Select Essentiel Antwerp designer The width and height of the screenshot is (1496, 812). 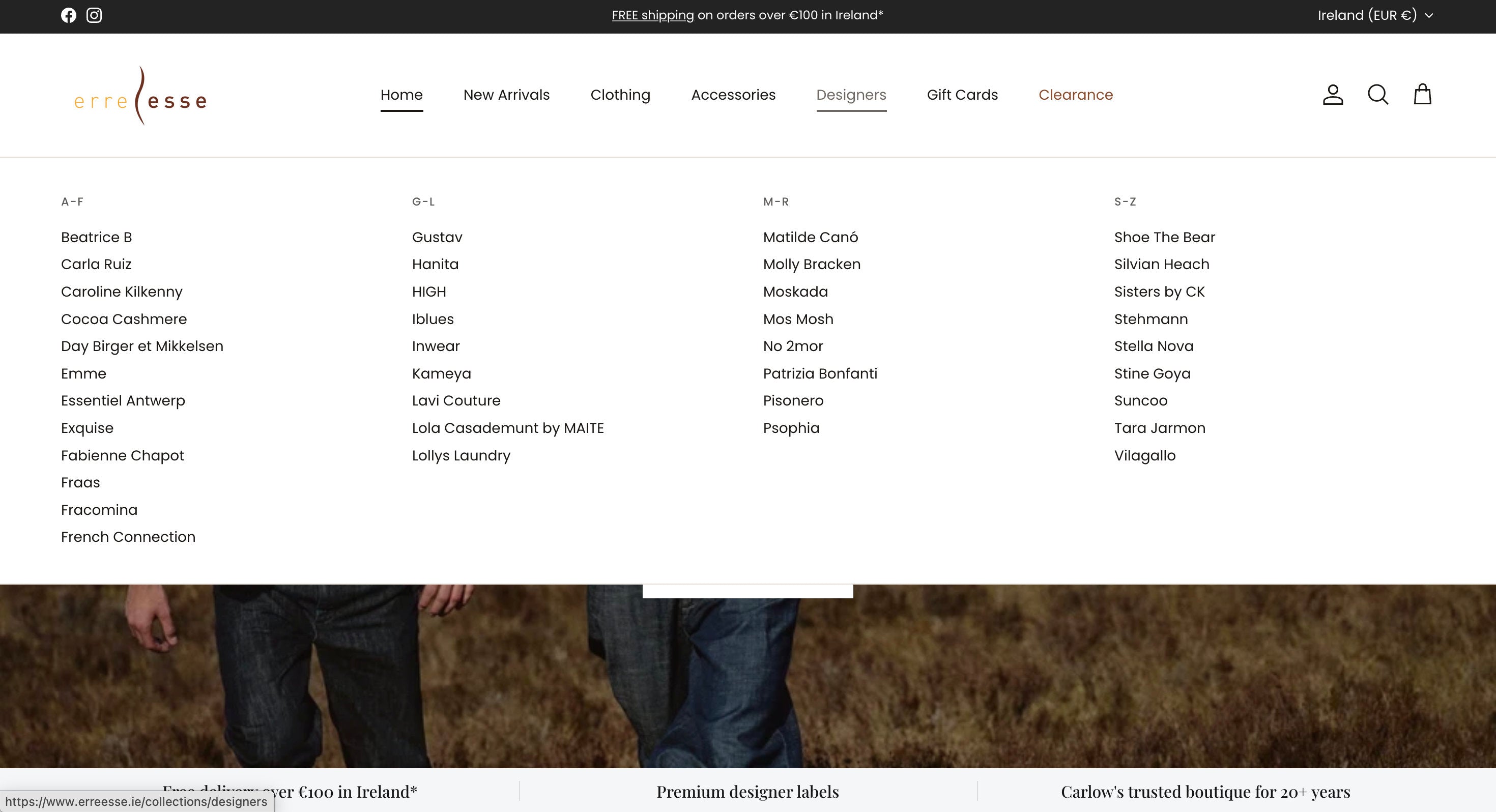point(123,401)
